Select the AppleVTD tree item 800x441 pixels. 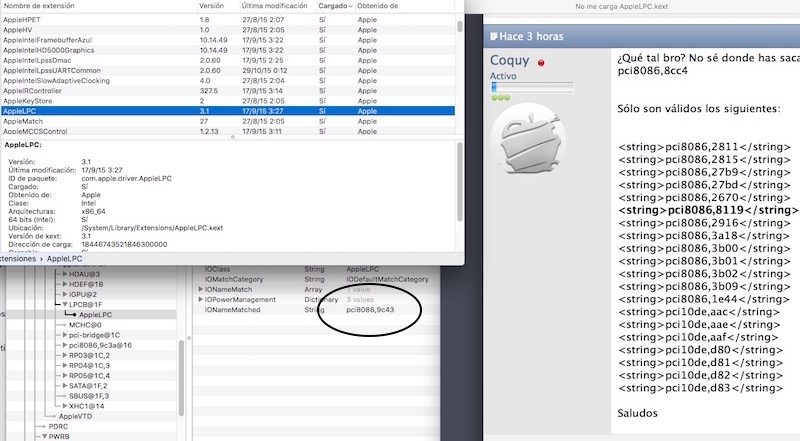coord(76,416)
